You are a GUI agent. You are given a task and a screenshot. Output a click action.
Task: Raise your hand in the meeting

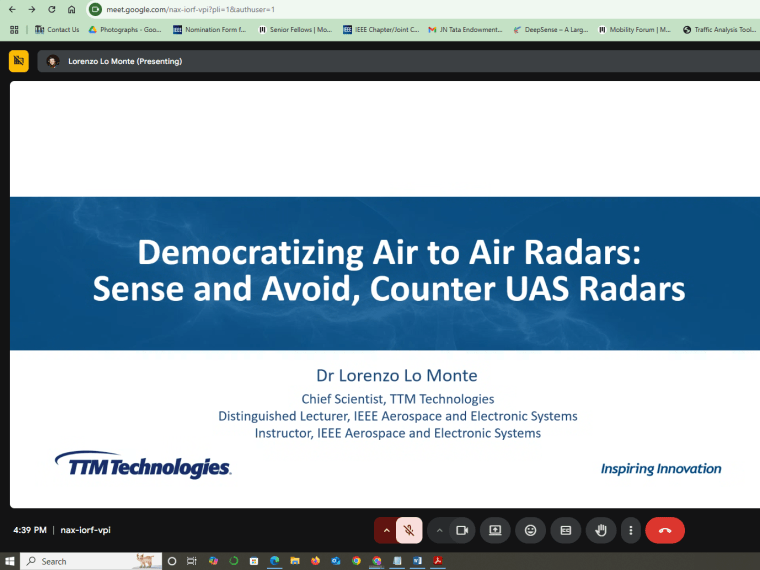tap(601, 530)
